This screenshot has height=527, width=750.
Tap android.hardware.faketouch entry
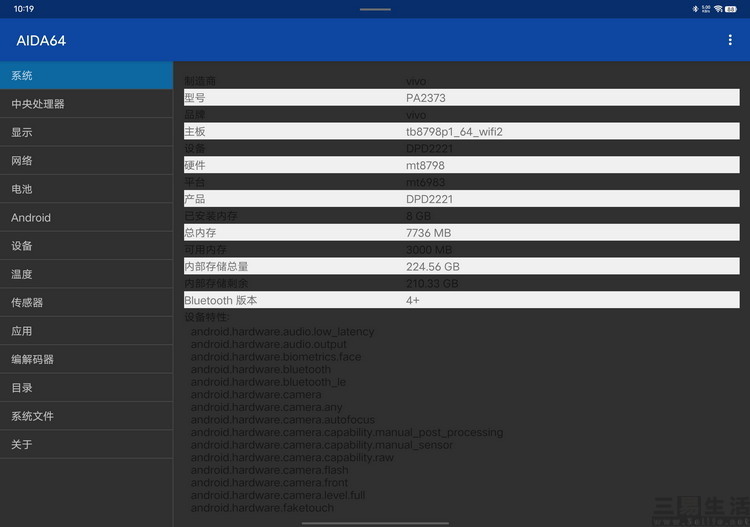click(x=262, y=507)
